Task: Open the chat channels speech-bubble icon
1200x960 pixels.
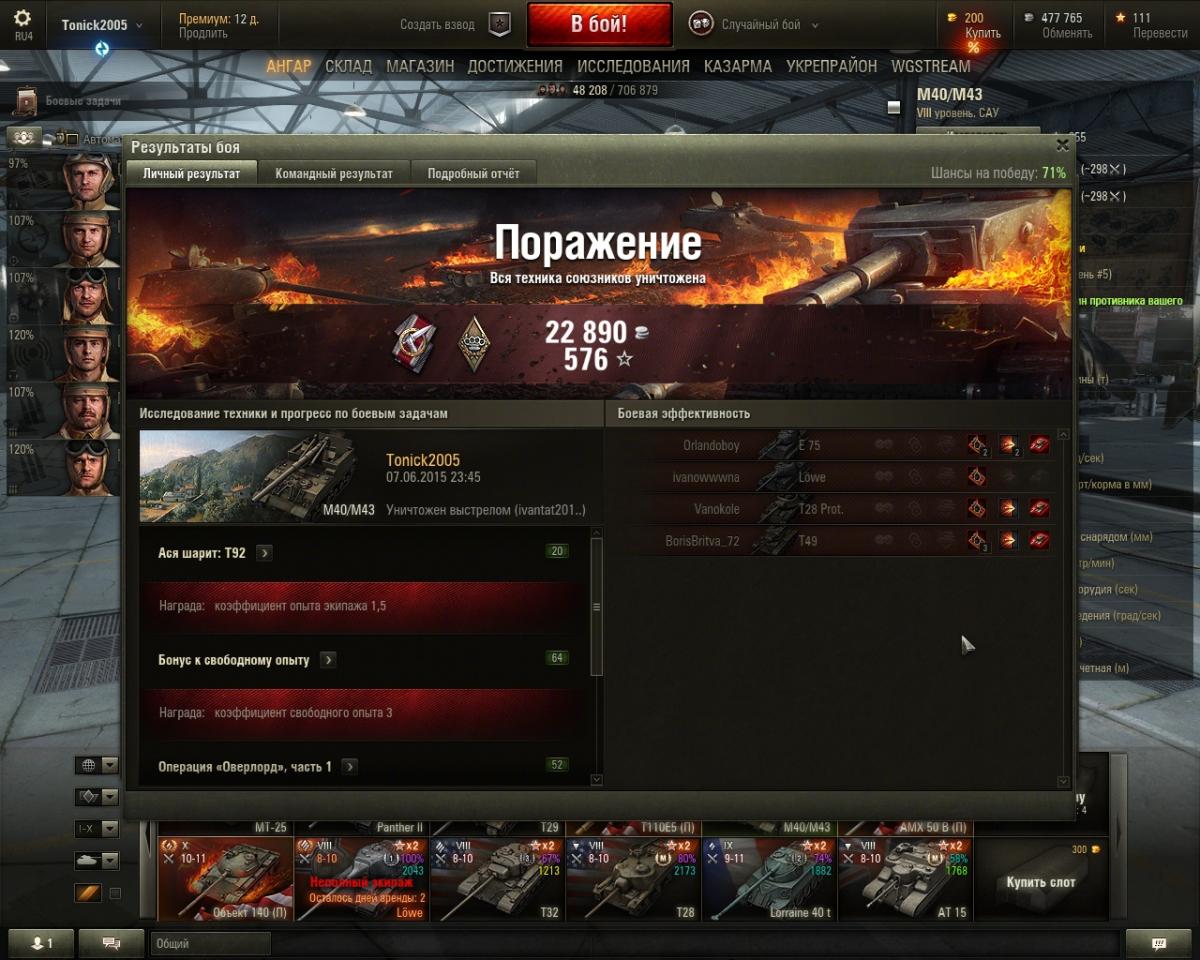Action: click(111, 943)
